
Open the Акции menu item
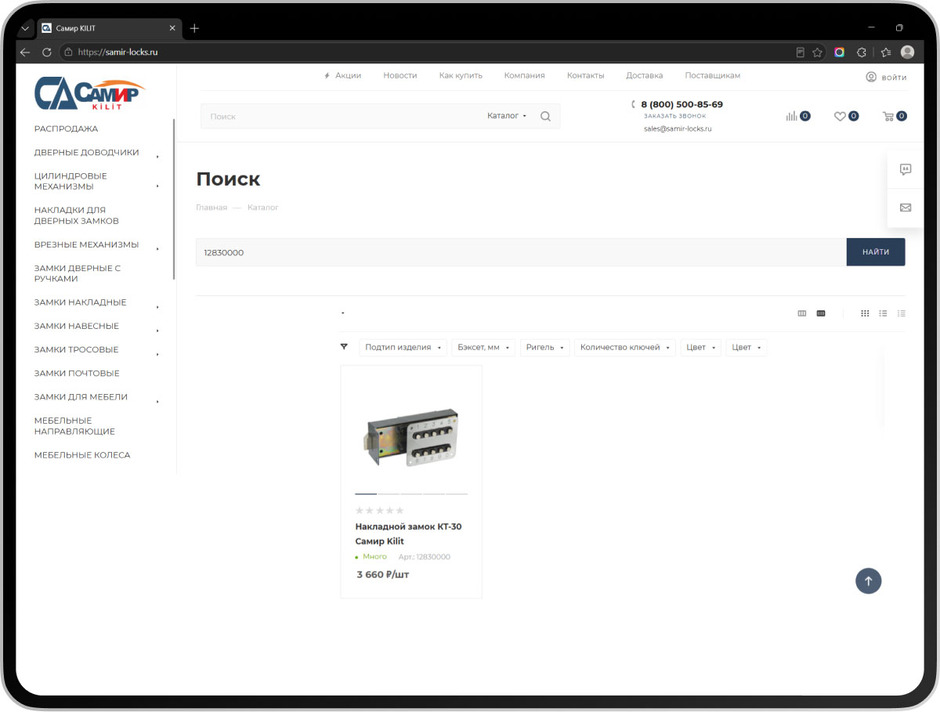click(343, 76)
